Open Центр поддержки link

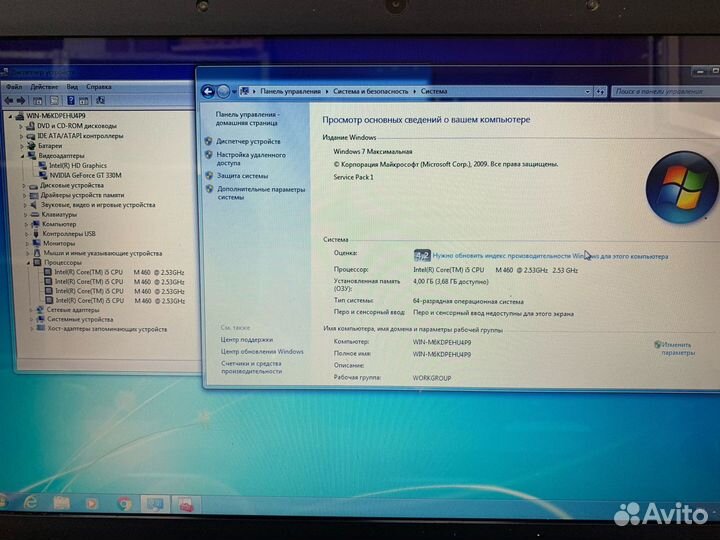[x=247, y=340]
